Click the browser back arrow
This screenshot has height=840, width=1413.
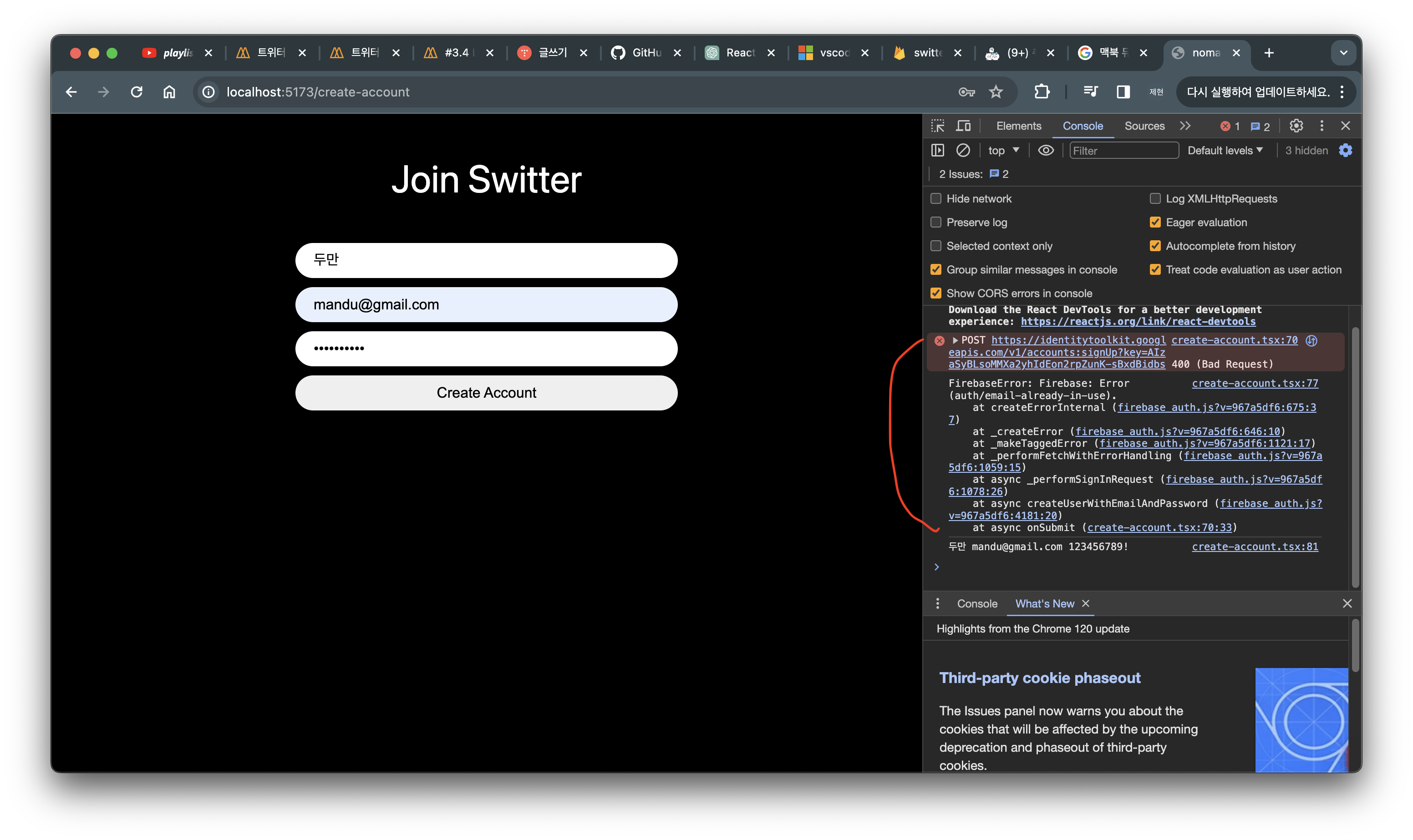point(71,92)
